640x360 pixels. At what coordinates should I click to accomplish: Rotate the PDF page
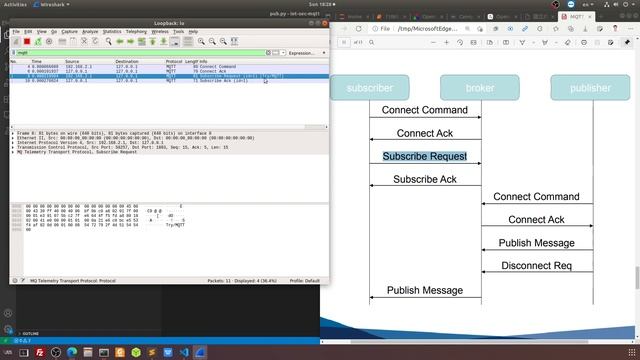pyautogui.click(x=460, y=42)
